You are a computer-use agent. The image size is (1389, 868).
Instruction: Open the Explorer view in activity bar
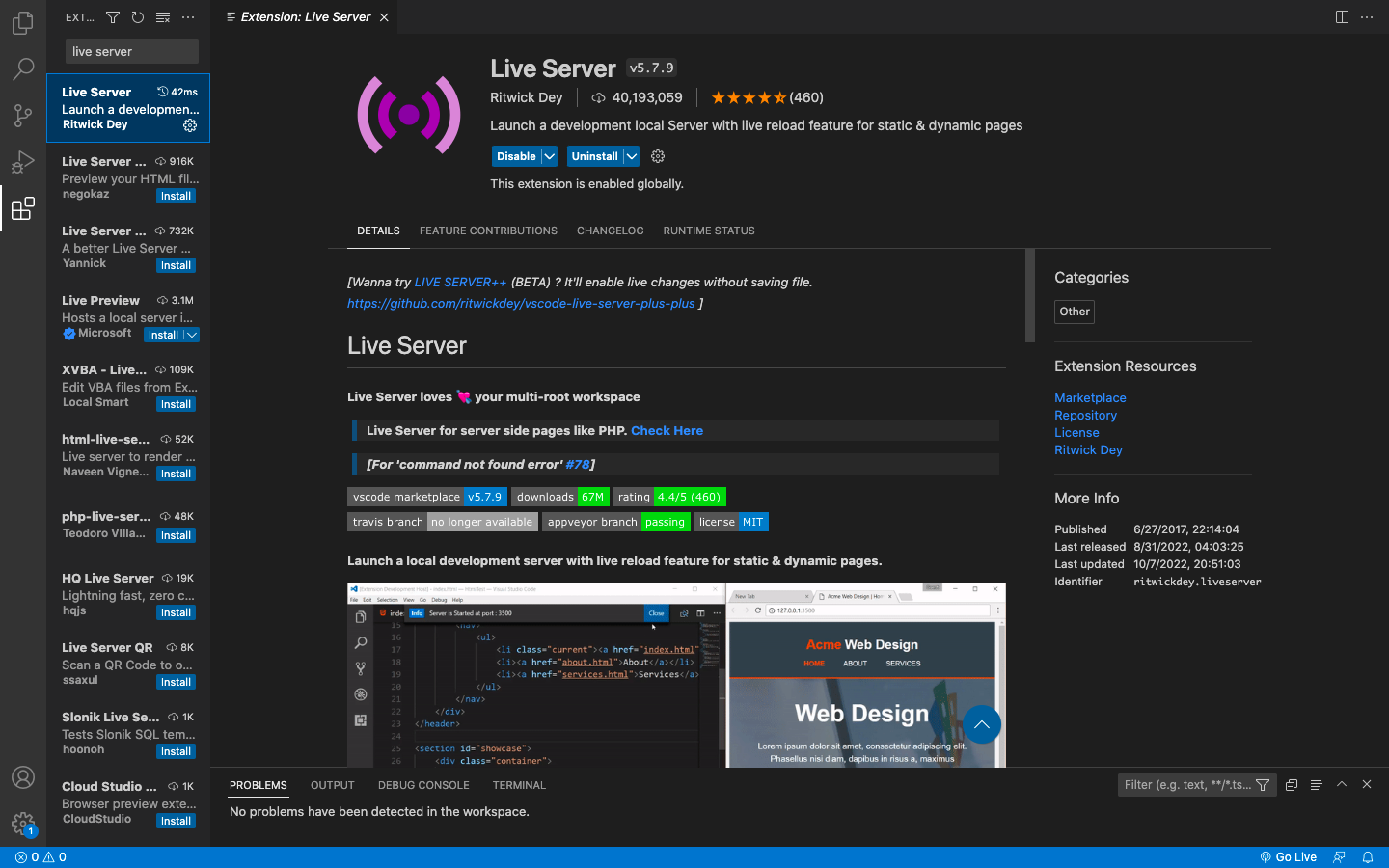pos(23,22)
